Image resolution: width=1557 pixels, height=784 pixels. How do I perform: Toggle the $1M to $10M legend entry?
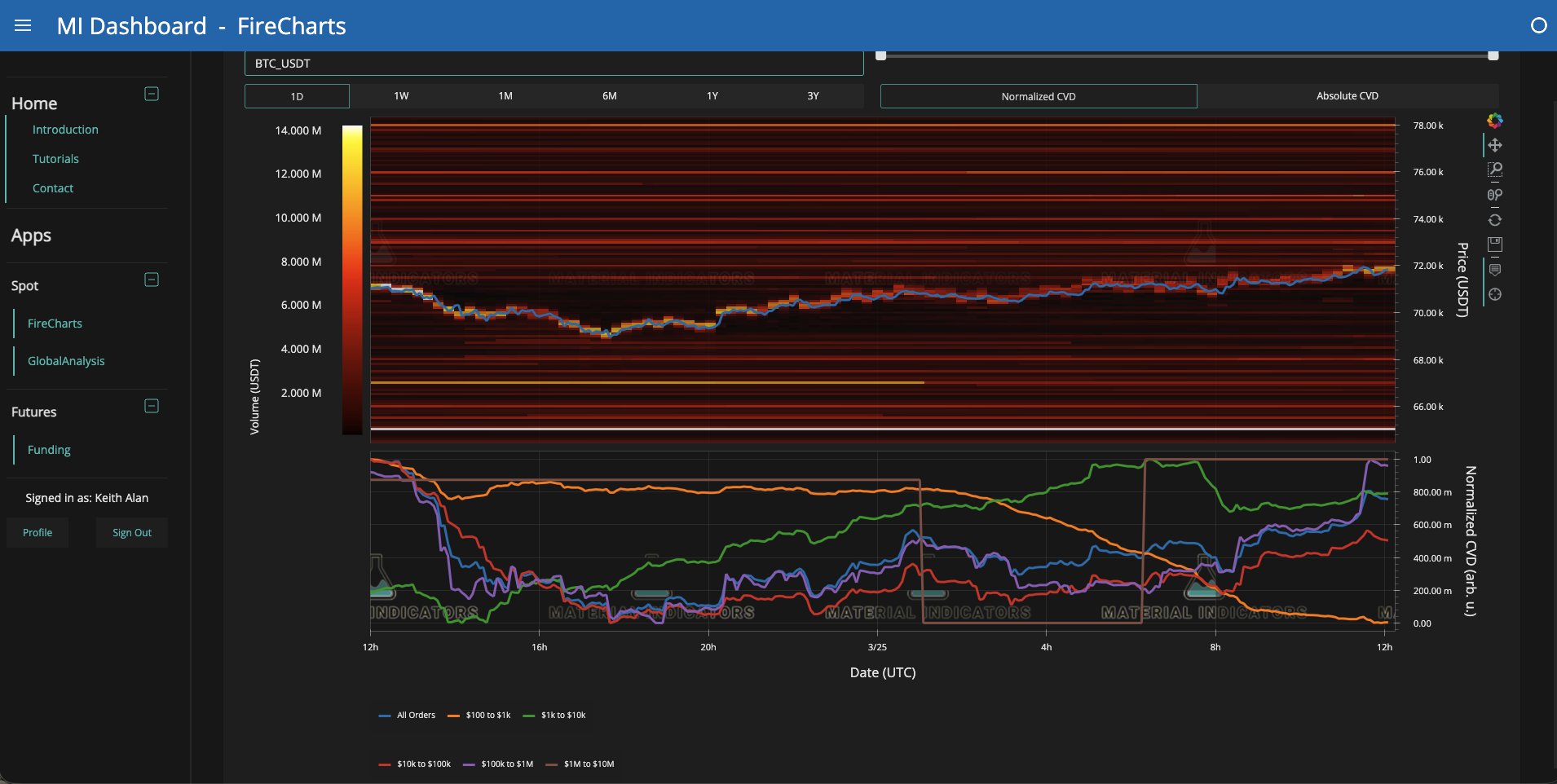pos(591,764)
